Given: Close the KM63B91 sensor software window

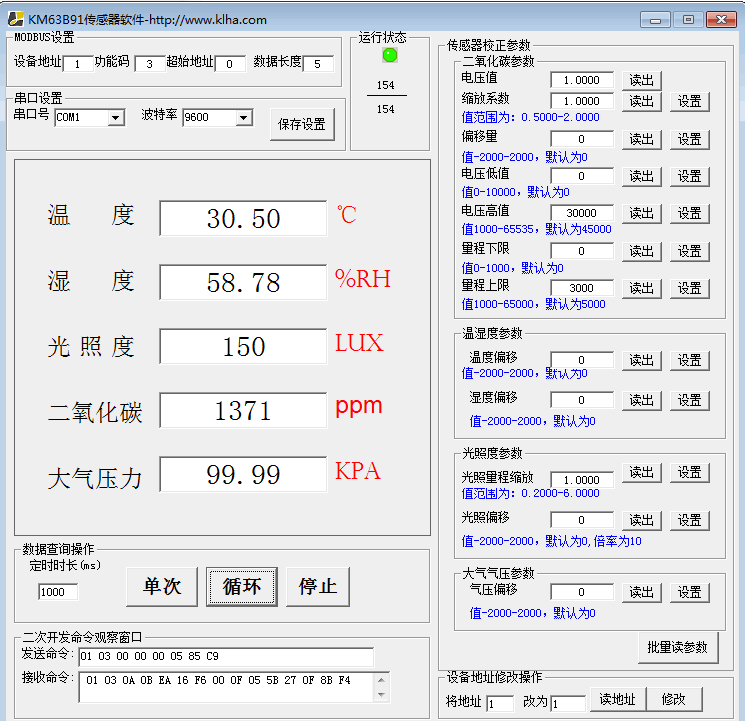Looking at the screenshot, I should click(721, 20).
